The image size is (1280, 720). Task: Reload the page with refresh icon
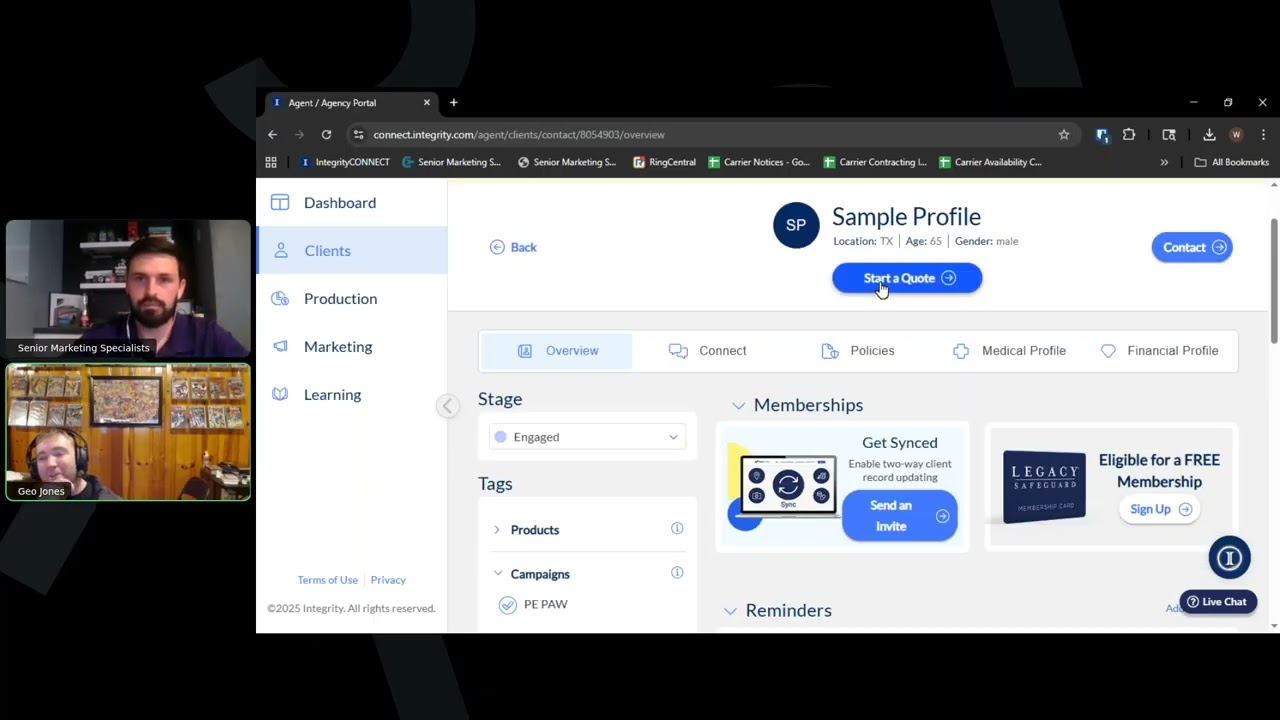(326, 135)
